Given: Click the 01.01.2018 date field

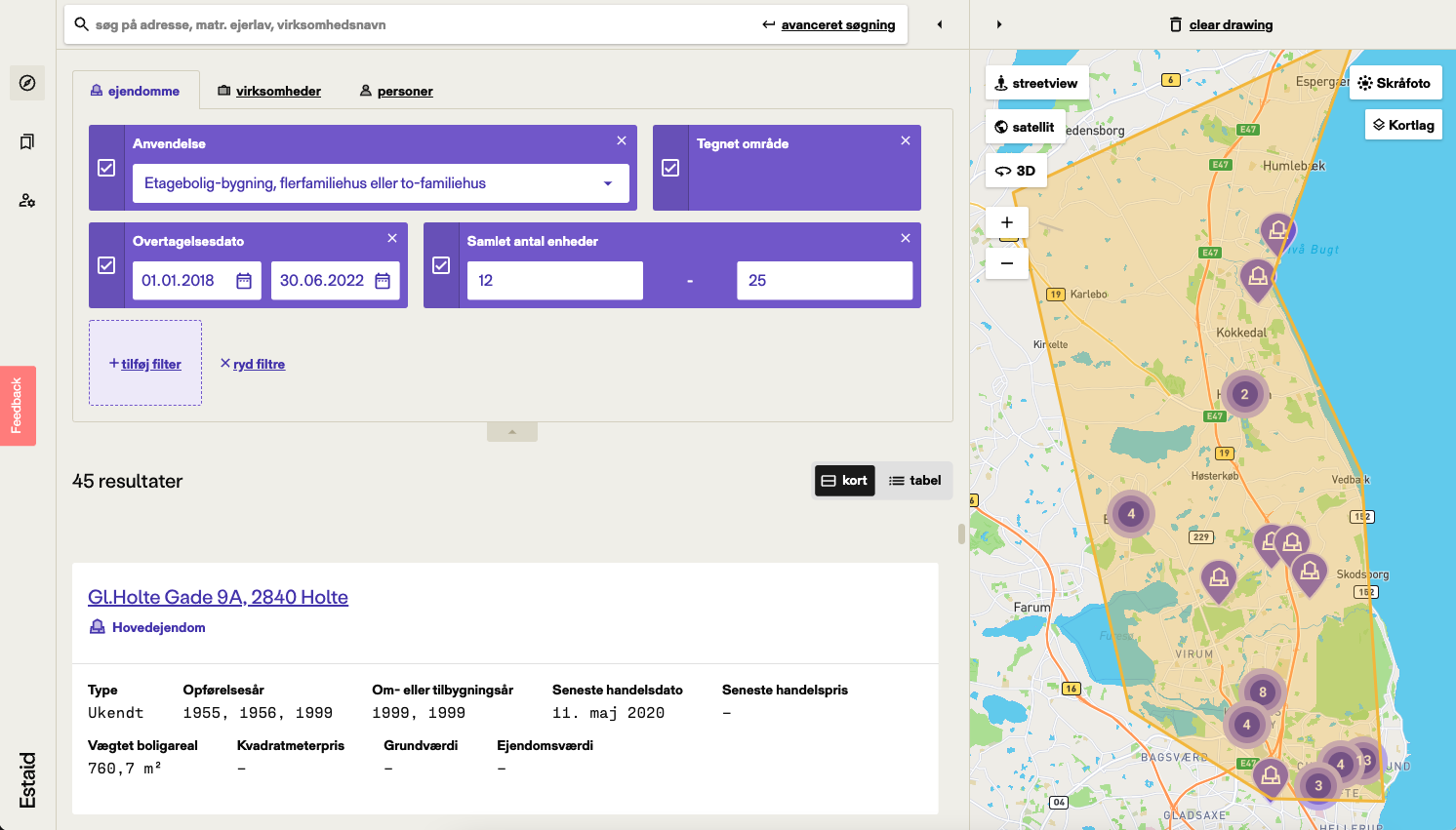Looking at the screenshot, I should pyautogui.click(x=197, y=281).
